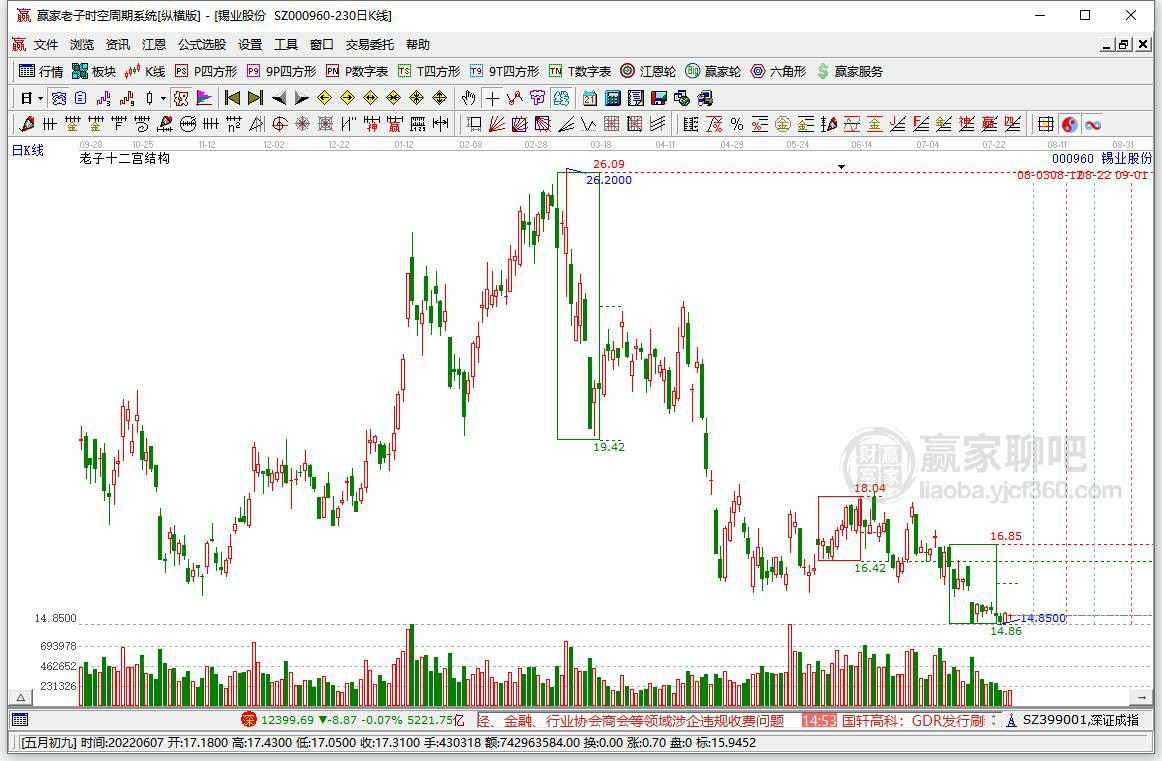
Task: Expand the candlestick style dropdown arrow
Action: point(163,98)
